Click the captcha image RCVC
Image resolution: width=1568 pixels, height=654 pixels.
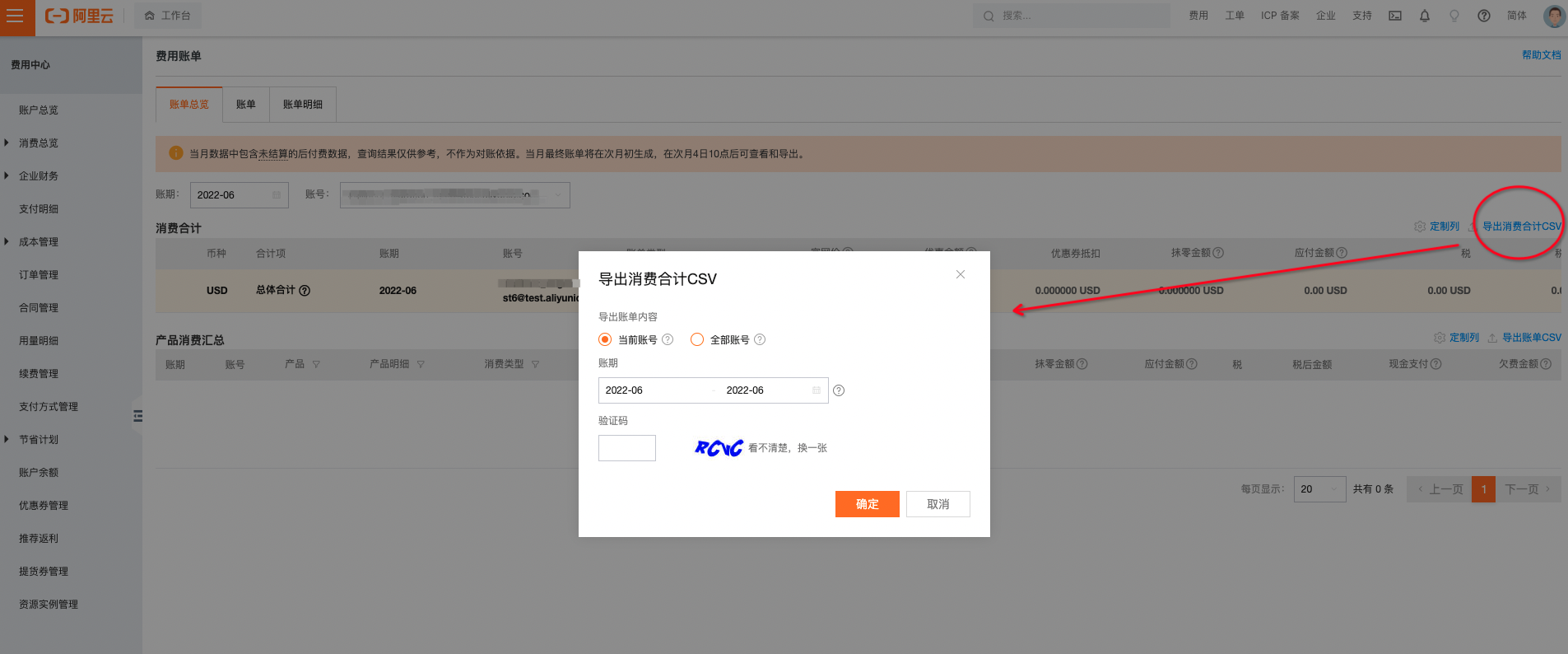pos(719,448)
